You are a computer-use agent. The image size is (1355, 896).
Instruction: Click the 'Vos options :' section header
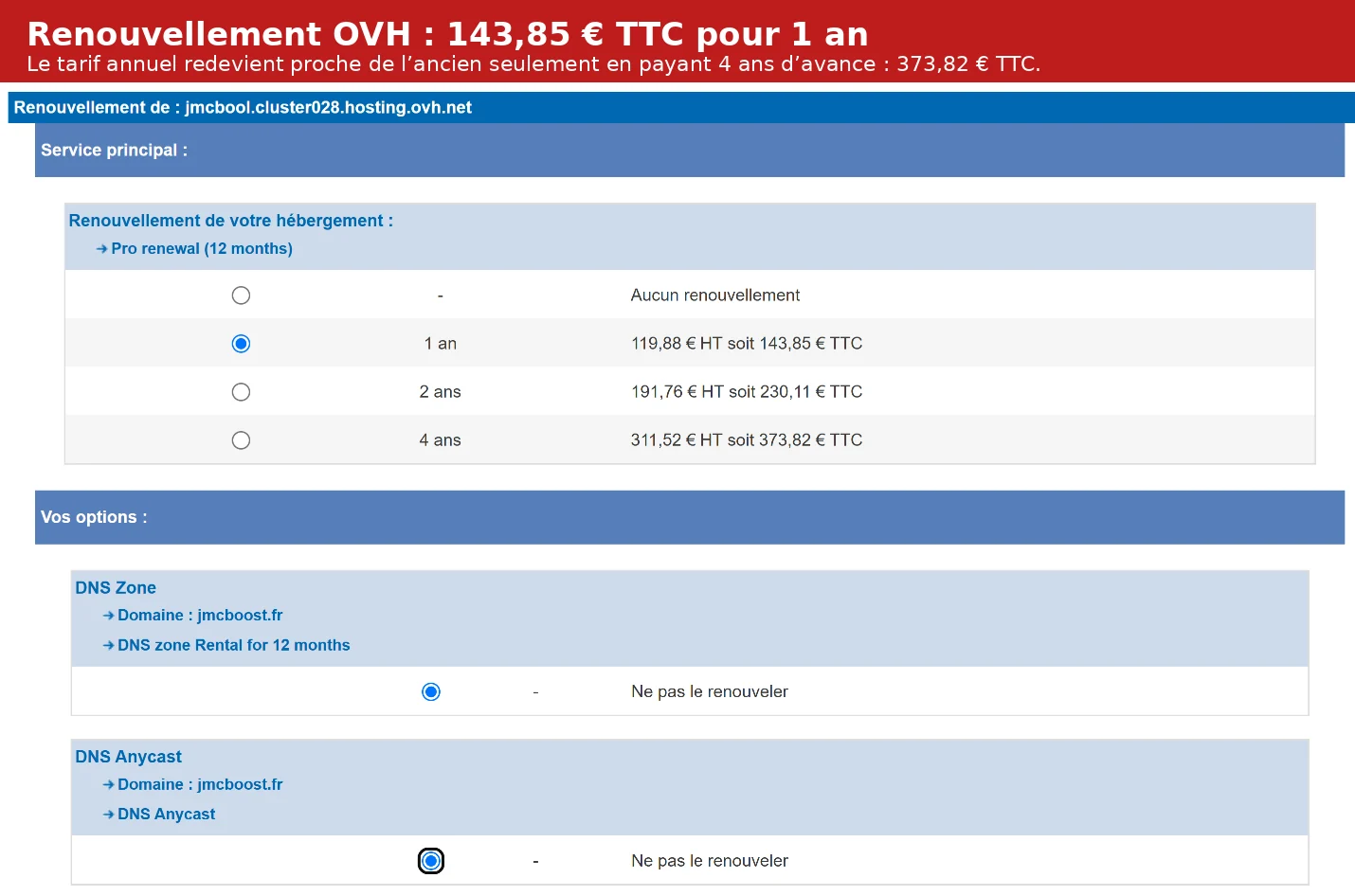click(690, 517)
